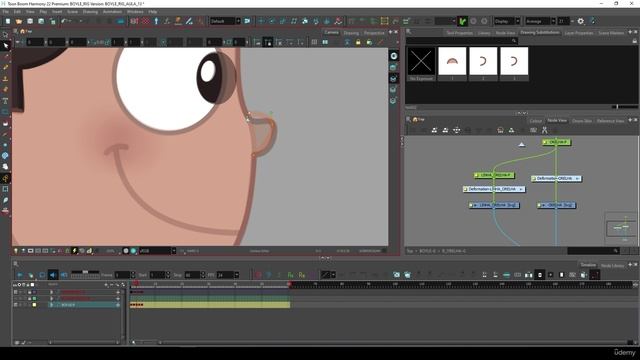Click the yellow lock icon in the camera toolbar

(x=358, y=42)
